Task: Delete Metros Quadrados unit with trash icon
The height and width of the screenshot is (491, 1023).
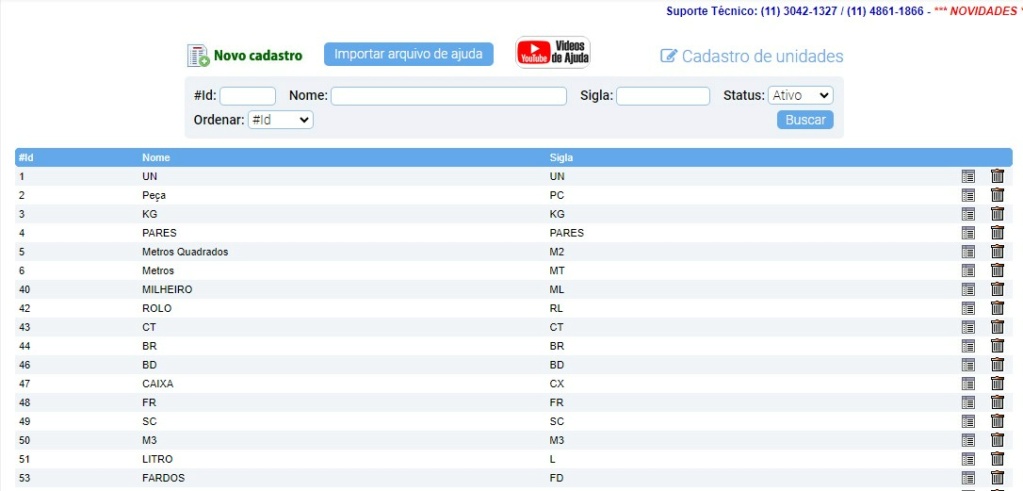Action: coord(997,252)
